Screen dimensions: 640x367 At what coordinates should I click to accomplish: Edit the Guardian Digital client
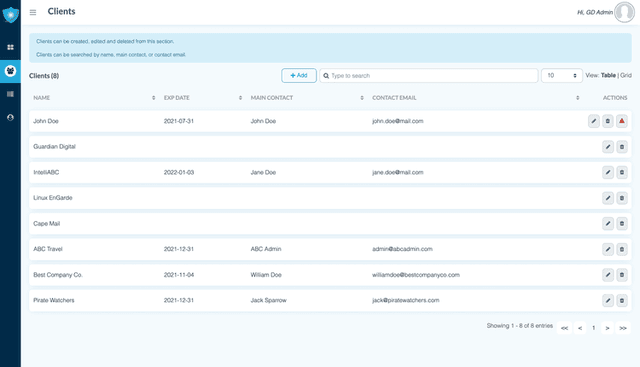(x=608, y=147)
